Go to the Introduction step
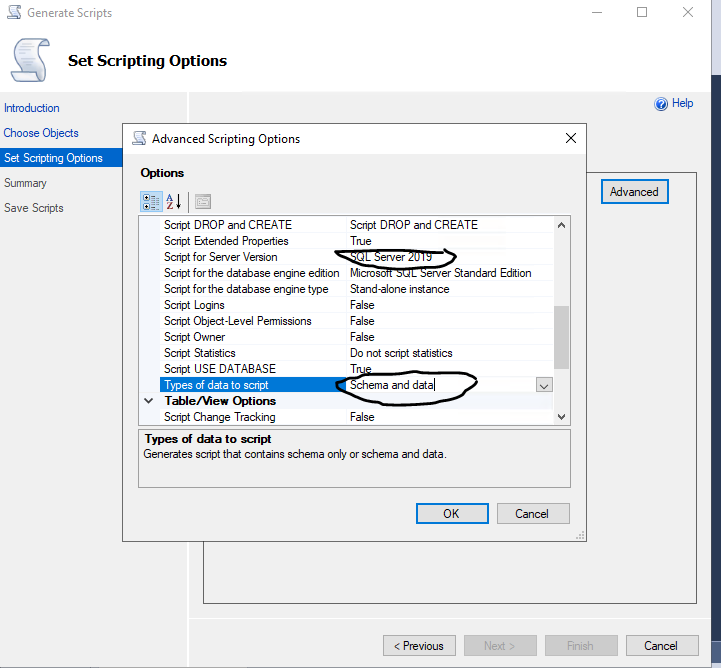The width and height of the screenshot is (721, 668). click(32, 108)
